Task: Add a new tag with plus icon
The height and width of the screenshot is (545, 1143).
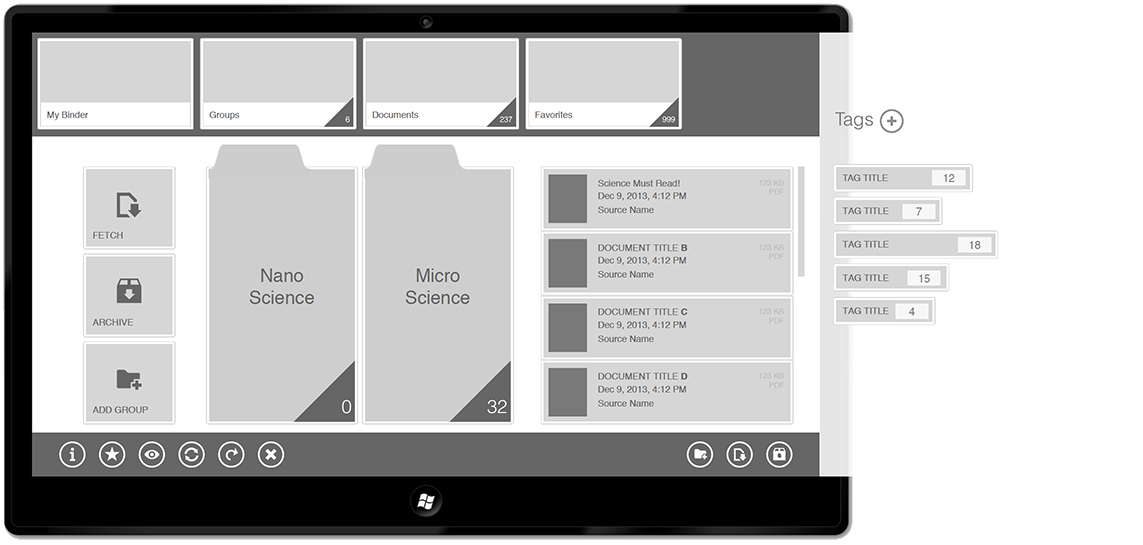Action: 891,121
